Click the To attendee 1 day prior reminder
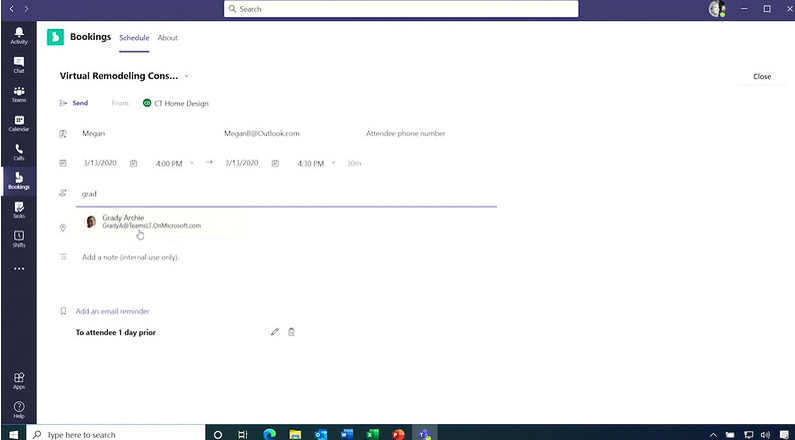 point(116,333)
